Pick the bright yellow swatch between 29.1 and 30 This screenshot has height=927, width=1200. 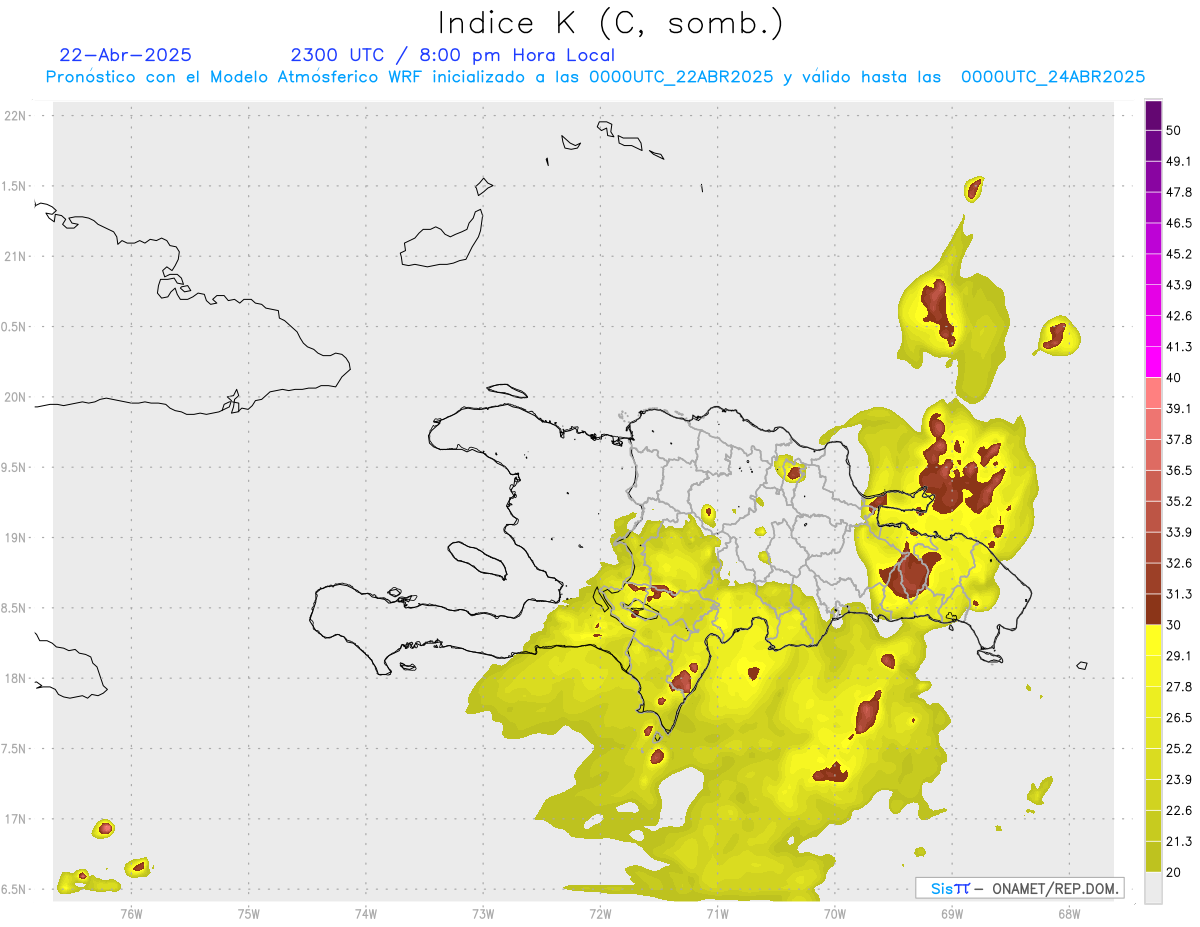(1154, 641)
